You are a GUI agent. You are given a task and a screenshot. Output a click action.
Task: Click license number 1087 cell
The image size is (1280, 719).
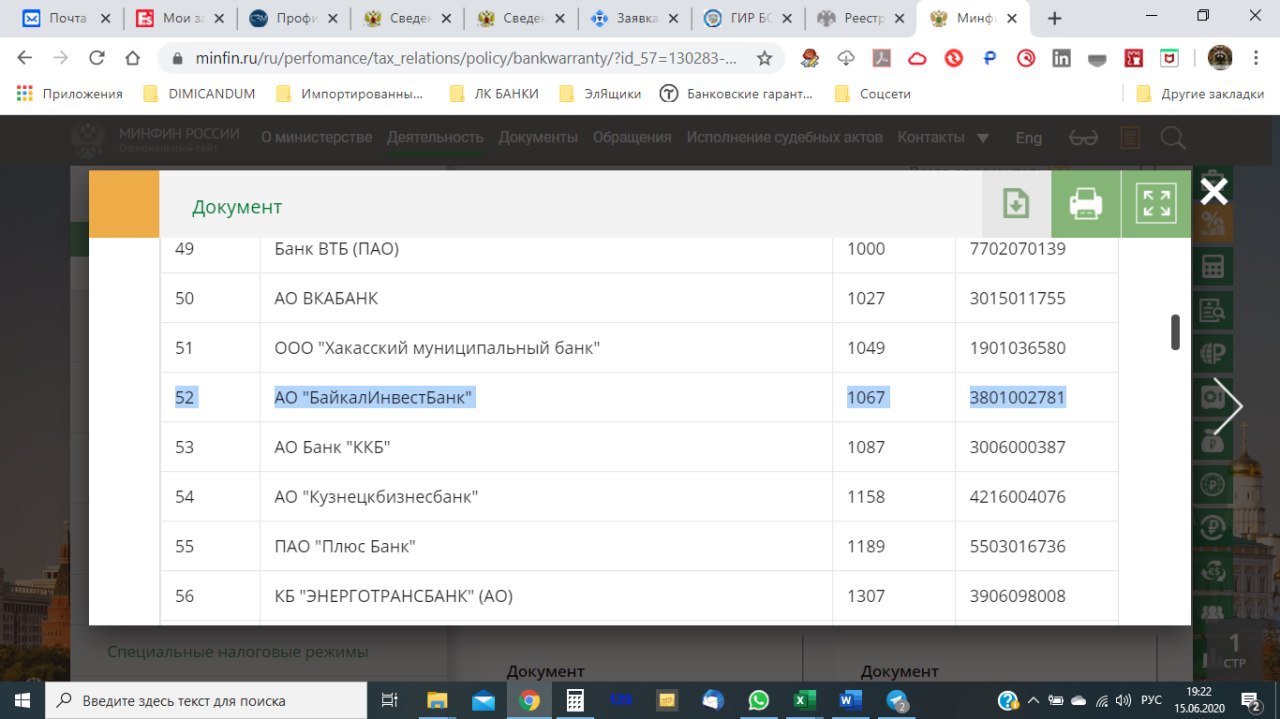pos(894,447)
